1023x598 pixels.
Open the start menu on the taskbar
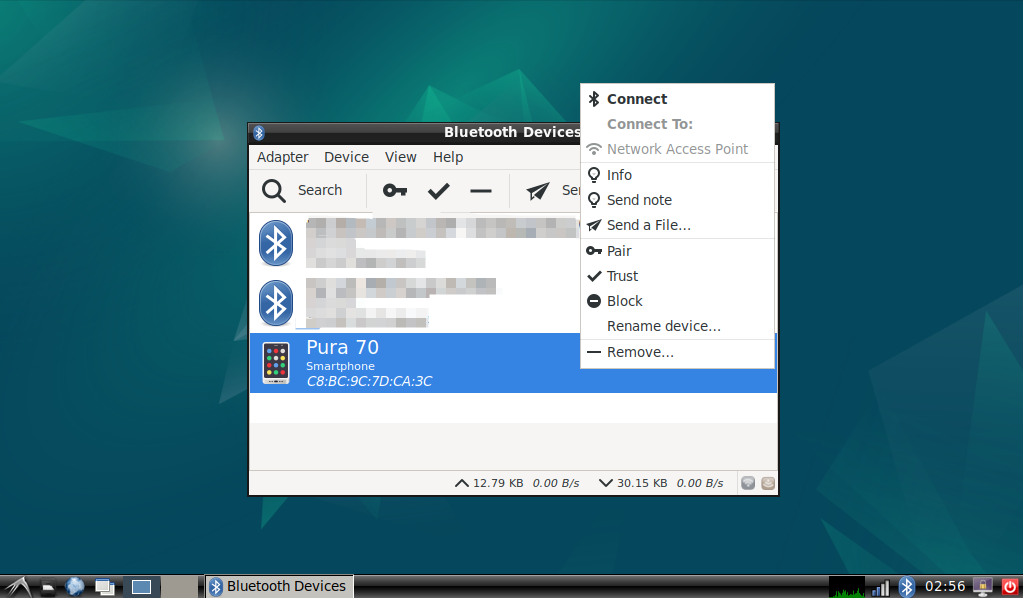[17, 587]
